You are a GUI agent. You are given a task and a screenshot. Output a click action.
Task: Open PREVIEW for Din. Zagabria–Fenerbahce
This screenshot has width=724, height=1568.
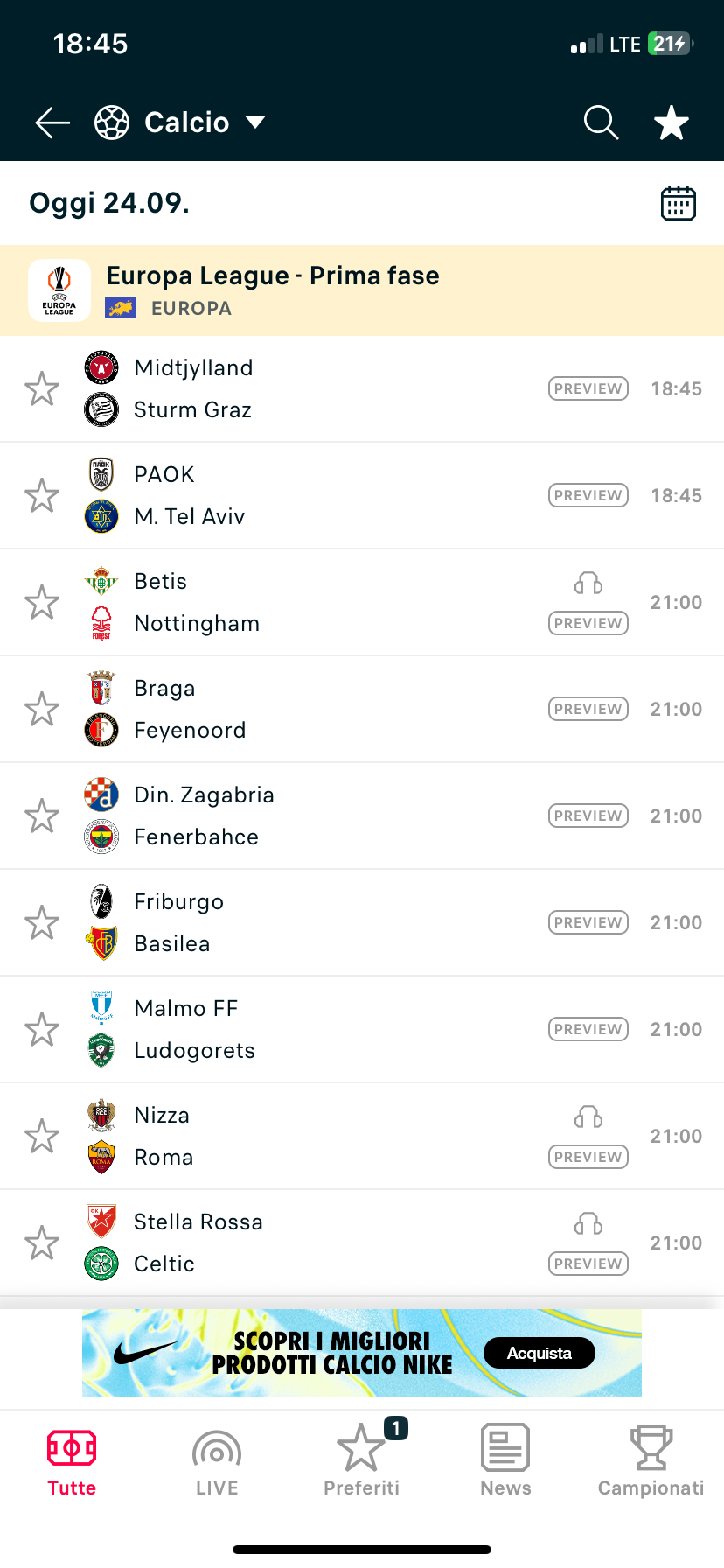588,815
